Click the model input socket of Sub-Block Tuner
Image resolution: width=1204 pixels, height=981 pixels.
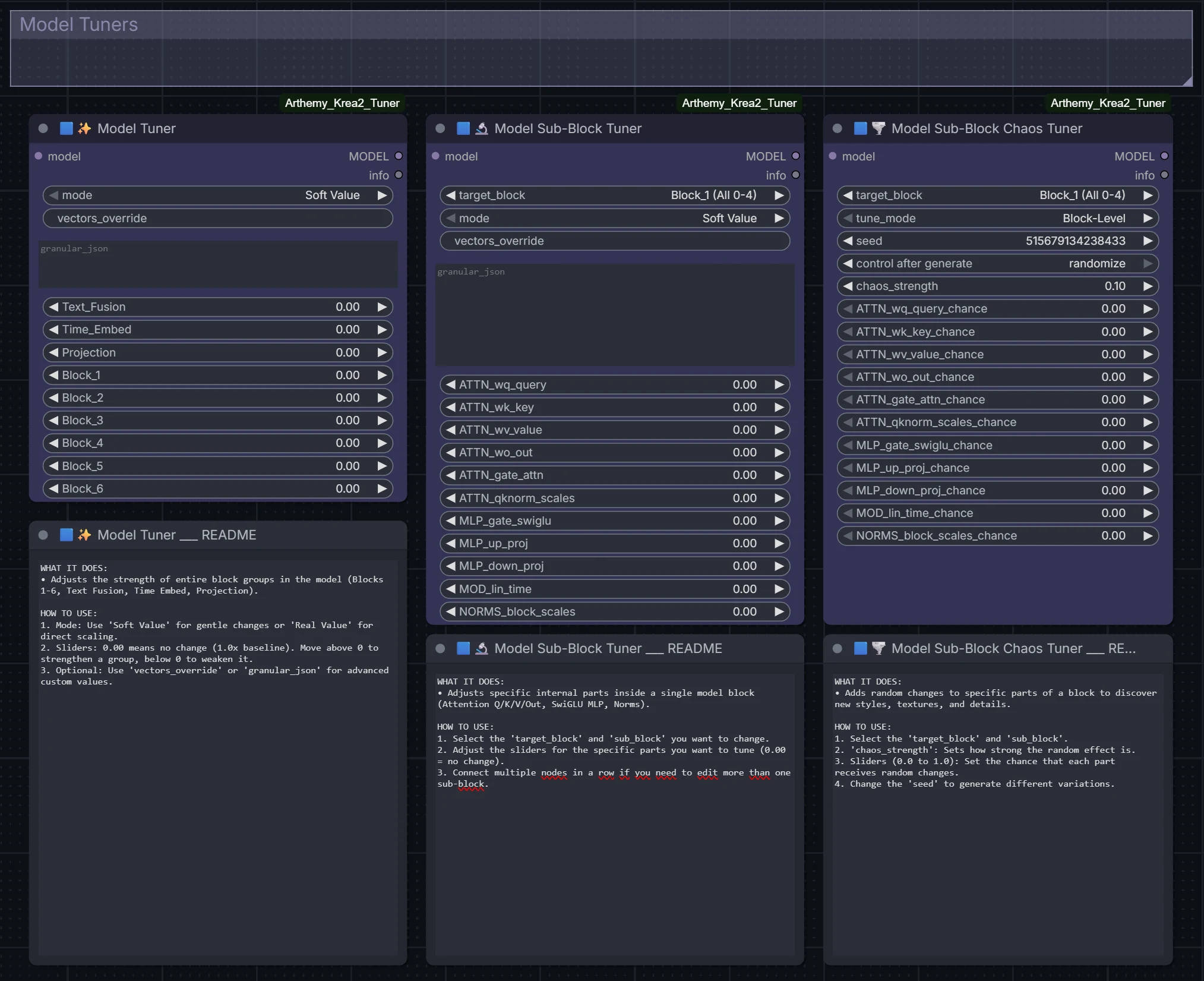pyautogui.click(x=435, y=156)
